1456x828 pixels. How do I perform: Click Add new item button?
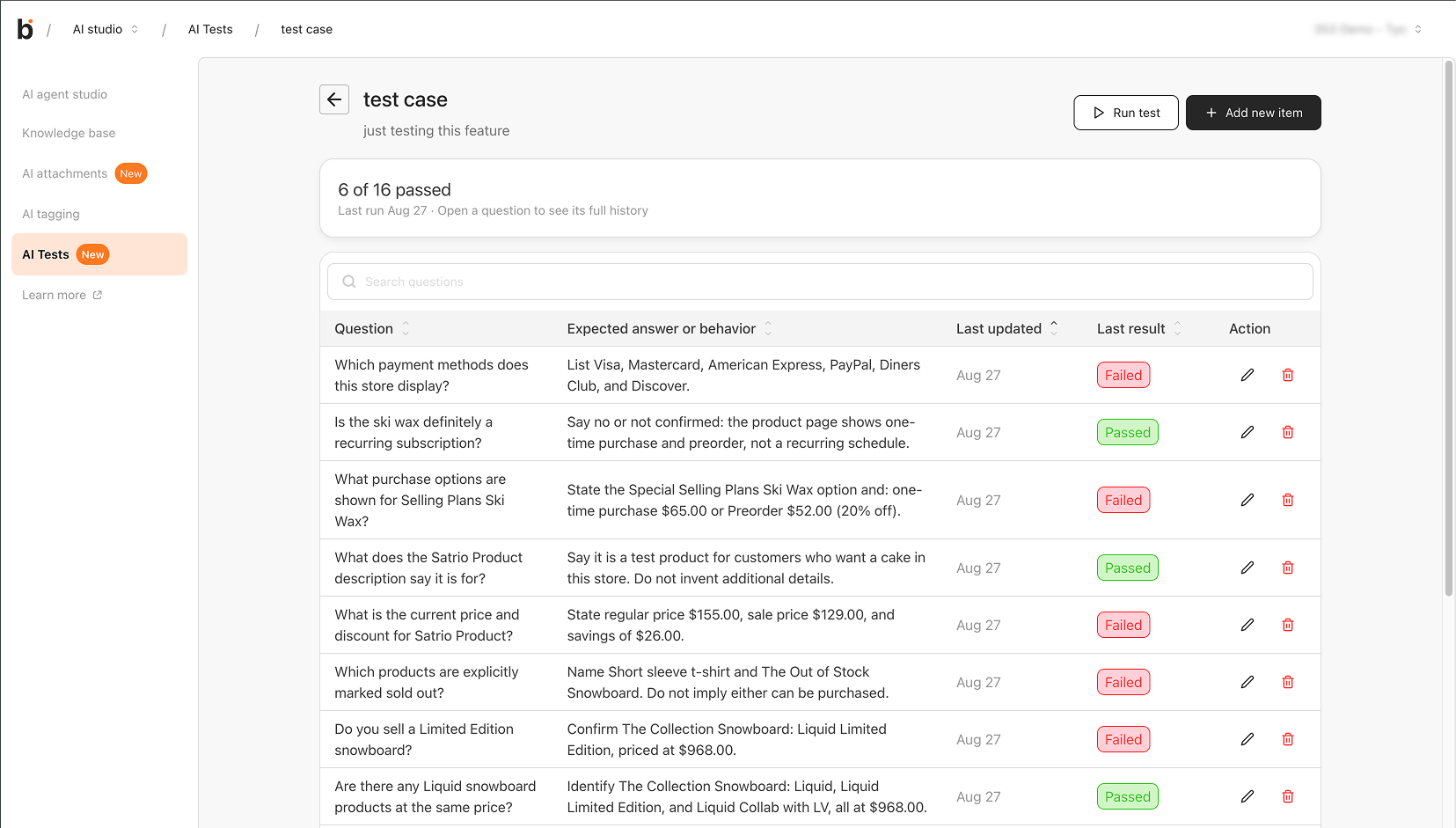click(x=1254, y=113)
